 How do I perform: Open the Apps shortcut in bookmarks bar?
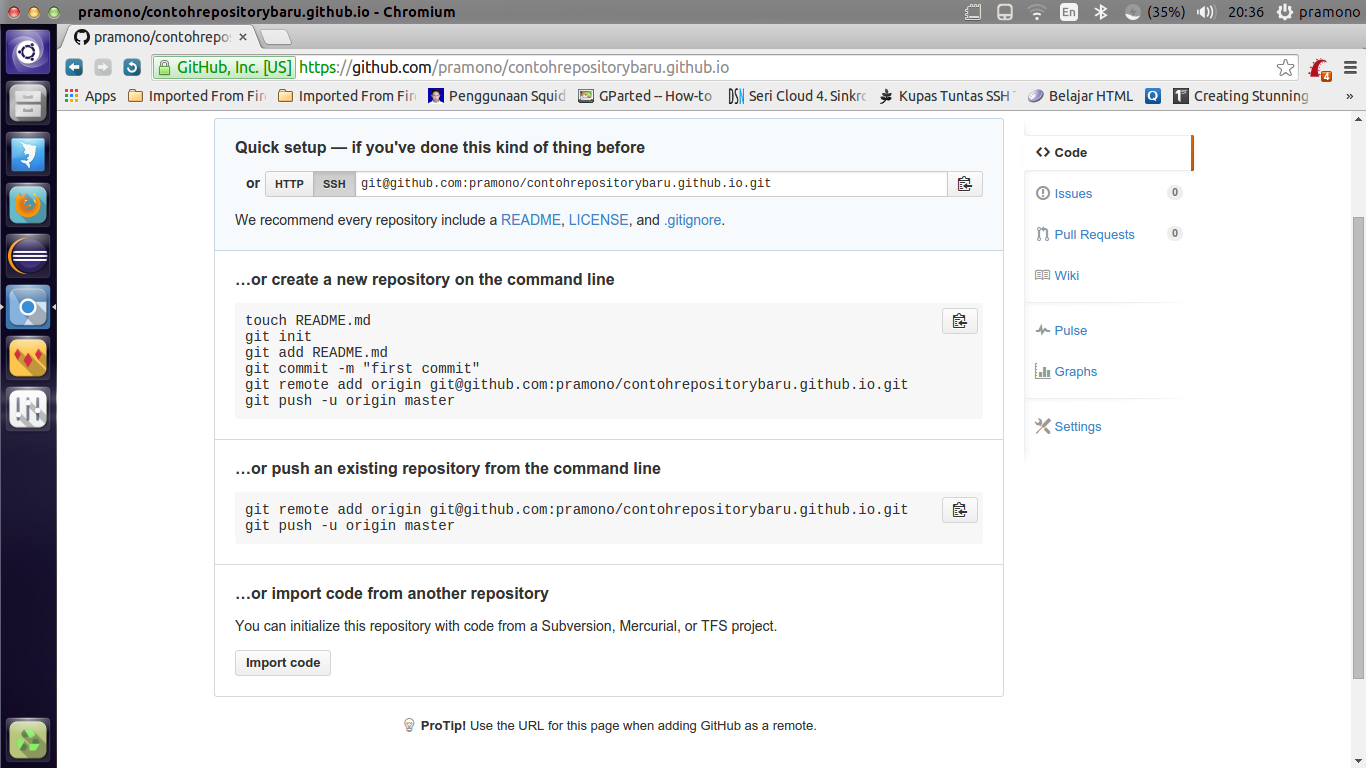(90, 96)
